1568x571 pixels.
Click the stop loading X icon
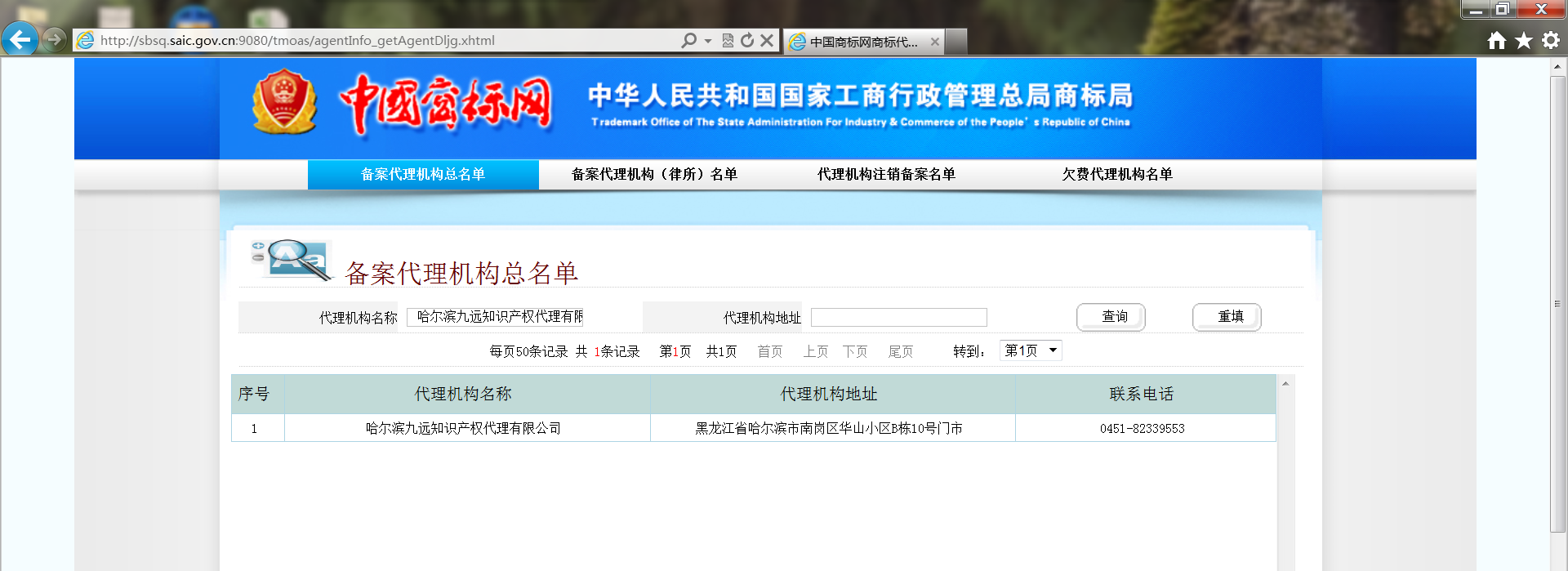tap(767, 41)
